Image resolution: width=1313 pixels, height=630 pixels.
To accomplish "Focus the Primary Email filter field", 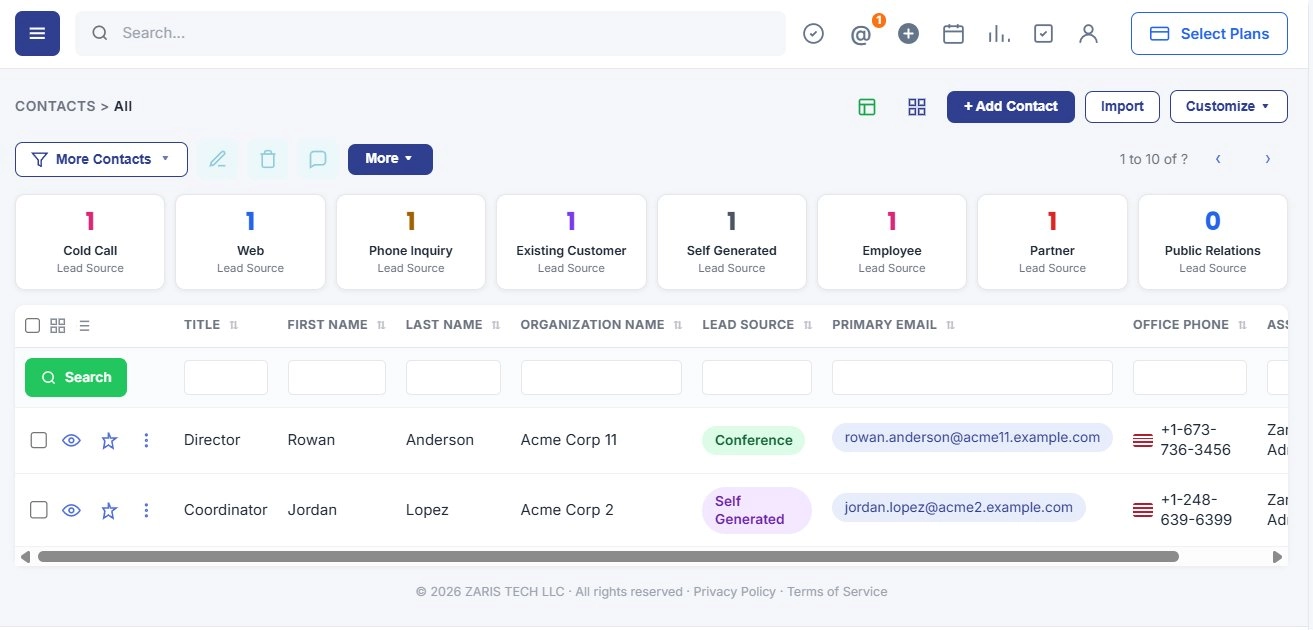I will [972, 377].
